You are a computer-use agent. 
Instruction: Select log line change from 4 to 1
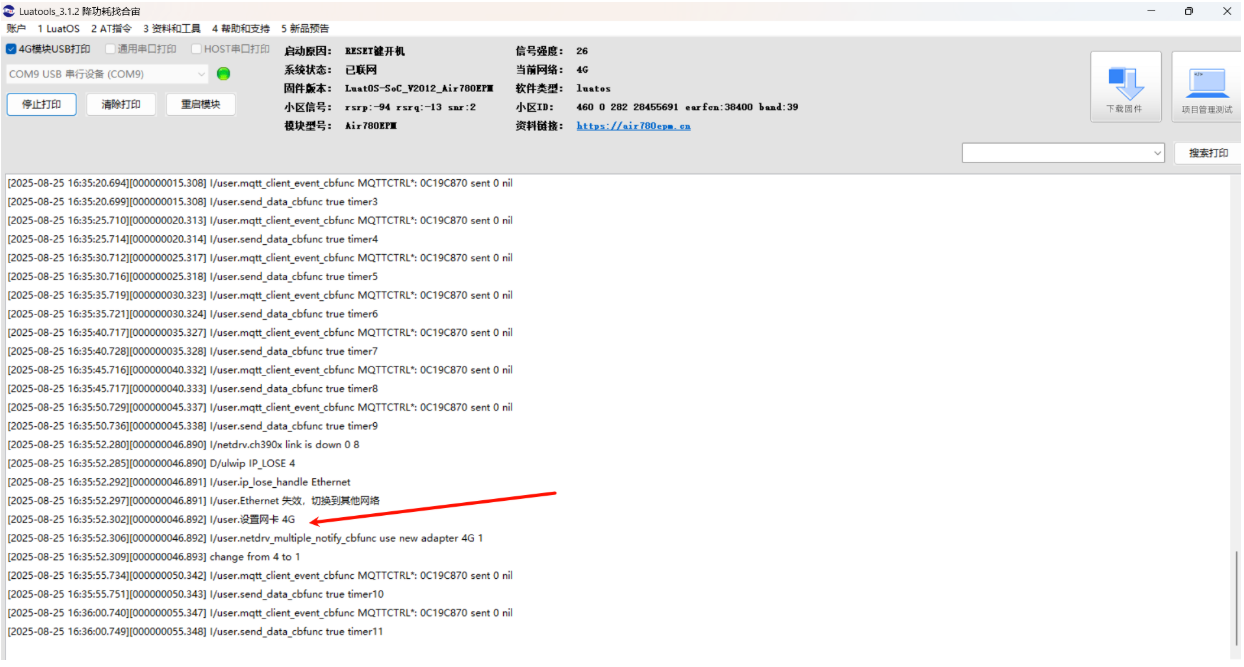click(153, 557)
